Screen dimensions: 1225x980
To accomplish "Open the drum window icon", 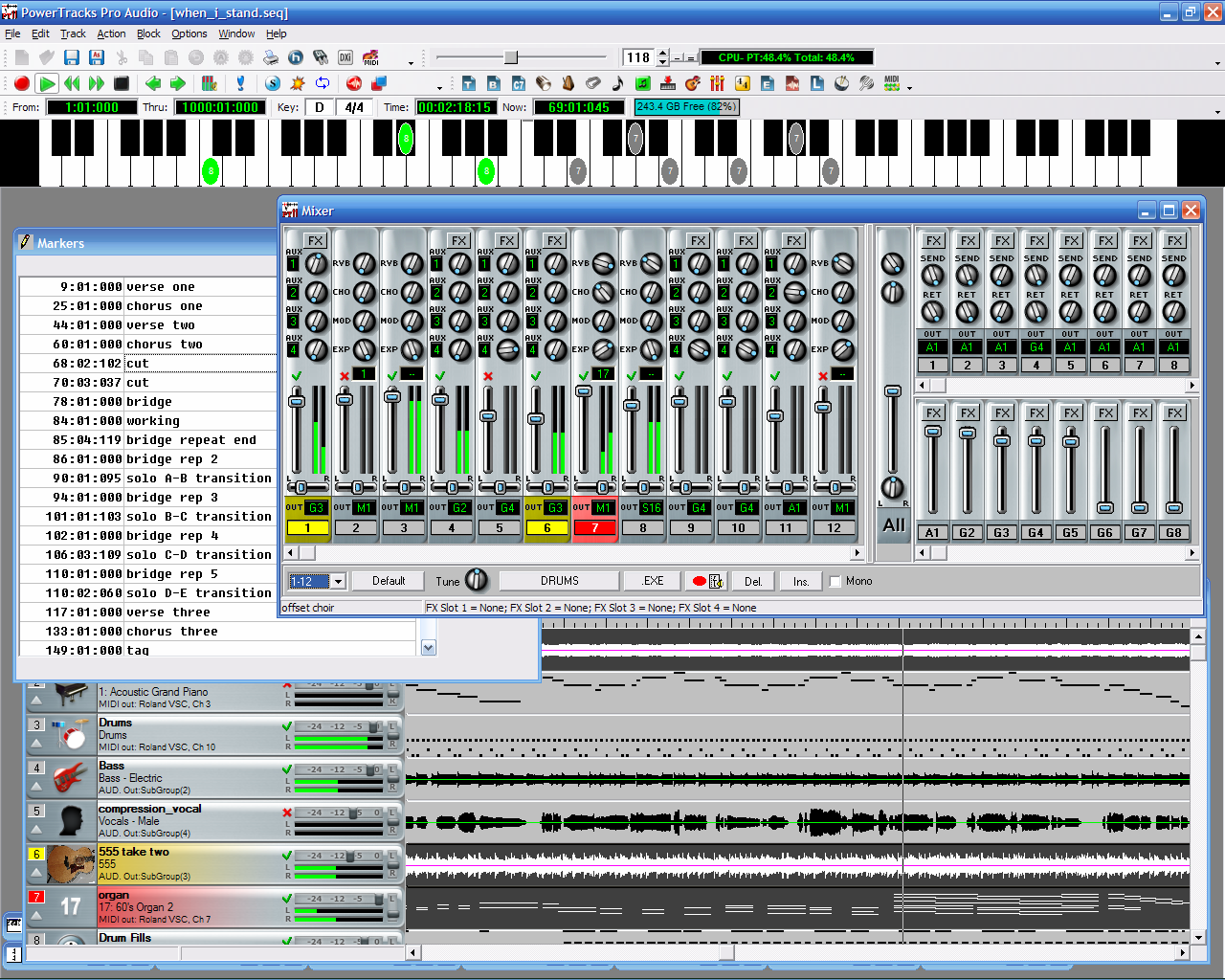I will 842,84.
